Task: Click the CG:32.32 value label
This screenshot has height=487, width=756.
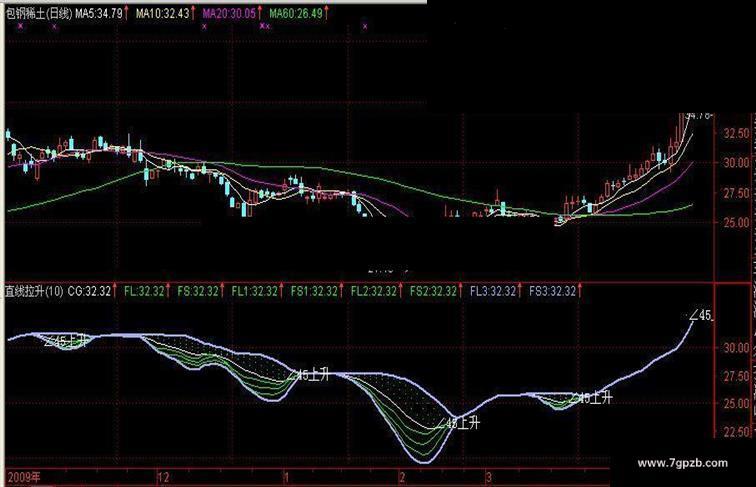Action: (x=89, y=291)
